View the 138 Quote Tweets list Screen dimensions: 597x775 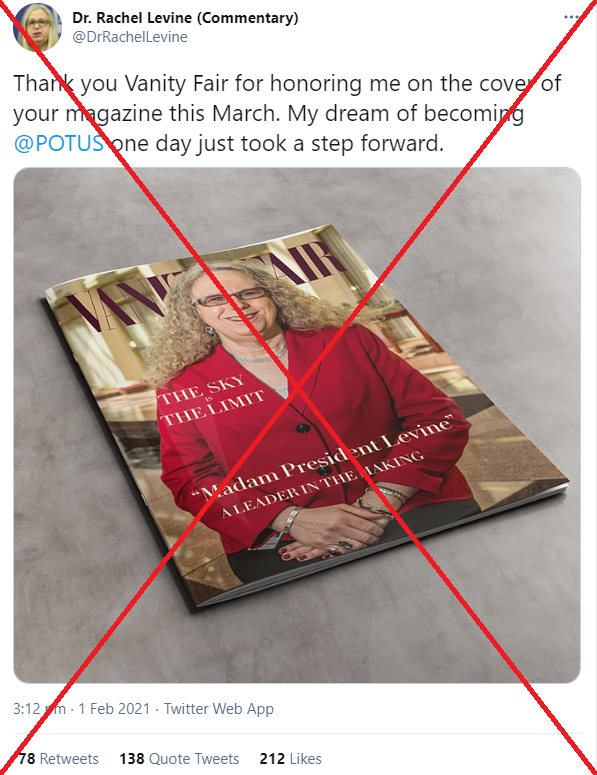[179, 759]
